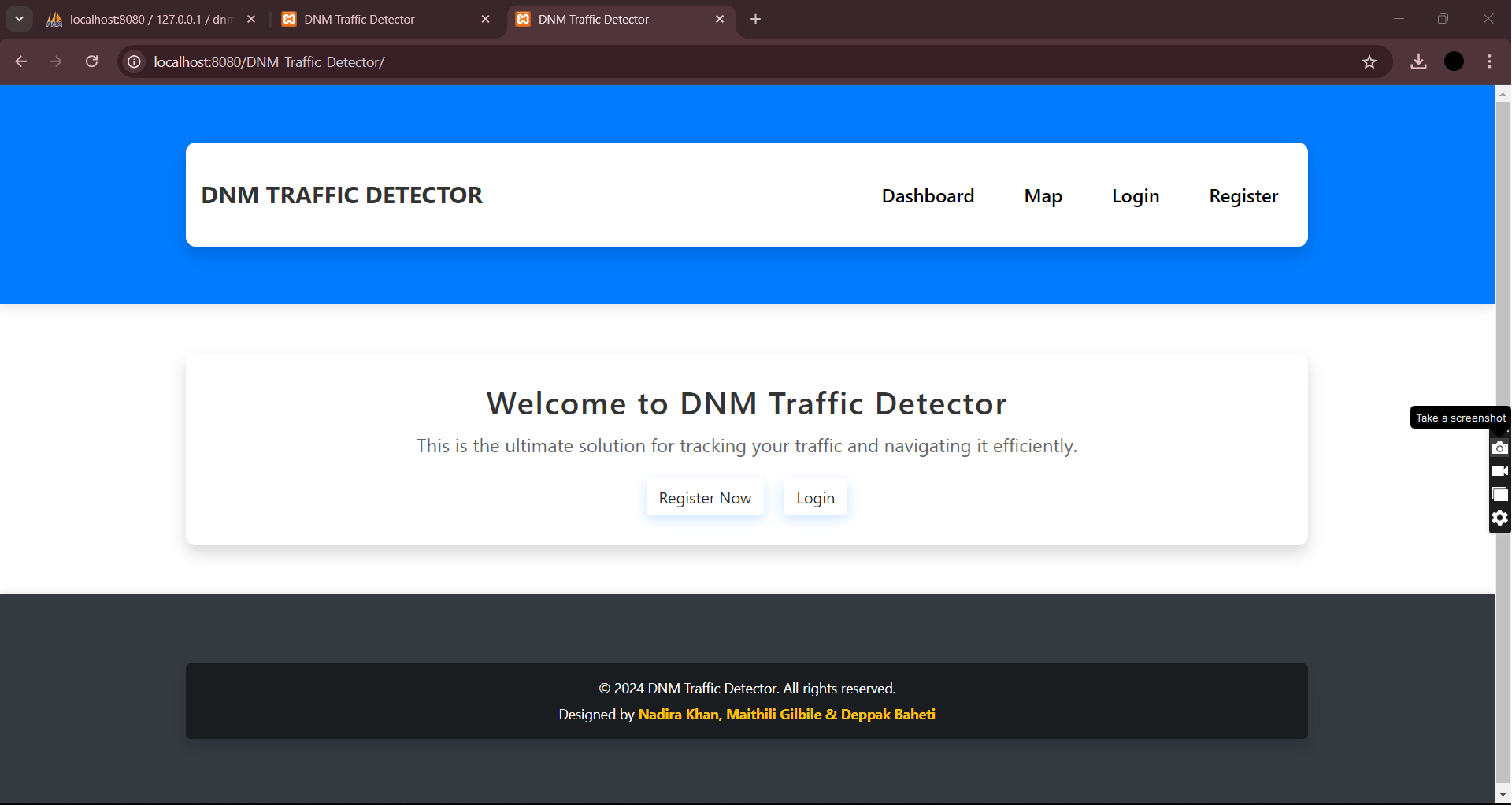This screenshot has height=806, width=1512.
Task: Close the active DNM Traffic Detector tab
Action: point(720,19)
